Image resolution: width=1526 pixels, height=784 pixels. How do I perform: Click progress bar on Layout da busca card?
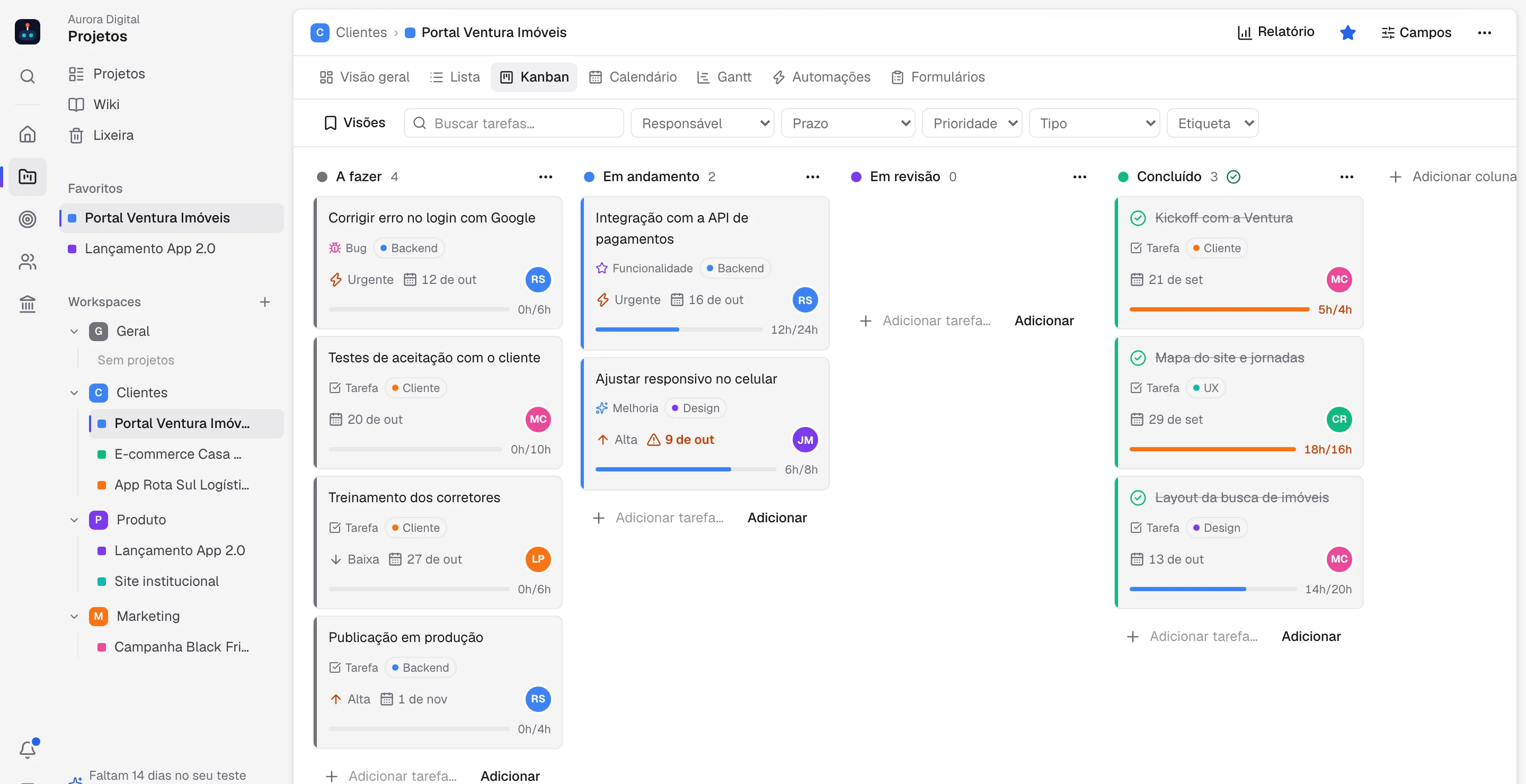click(x=1213, y=589)
